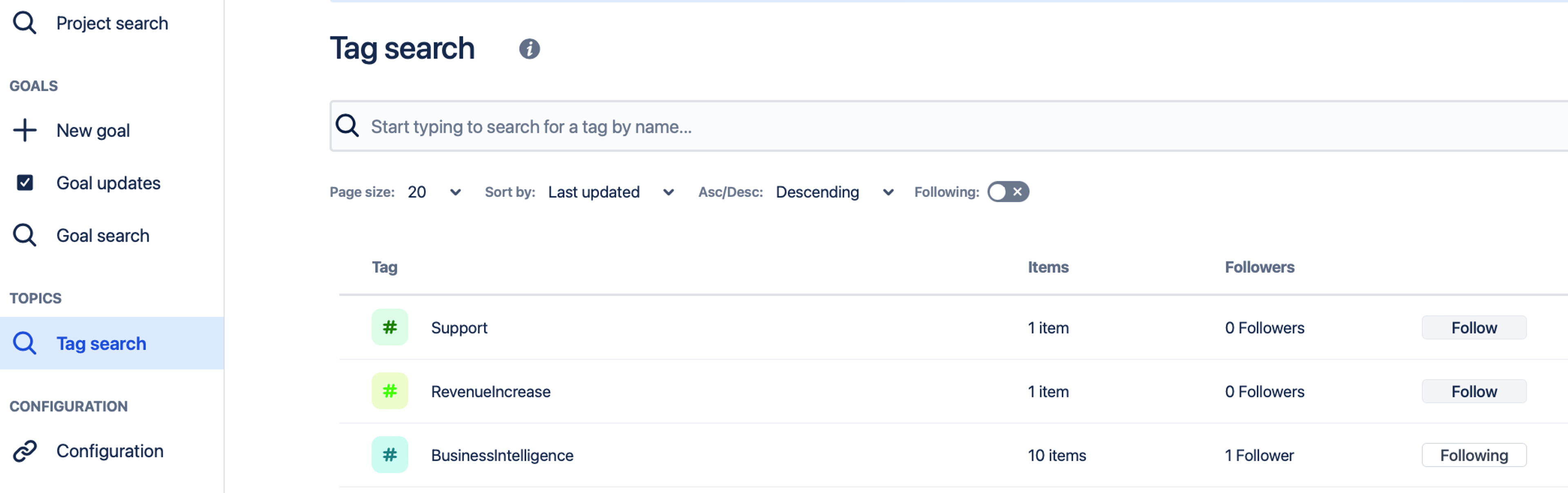
Task: Click the Configuration link chain icon
Action: pos(25,451)
